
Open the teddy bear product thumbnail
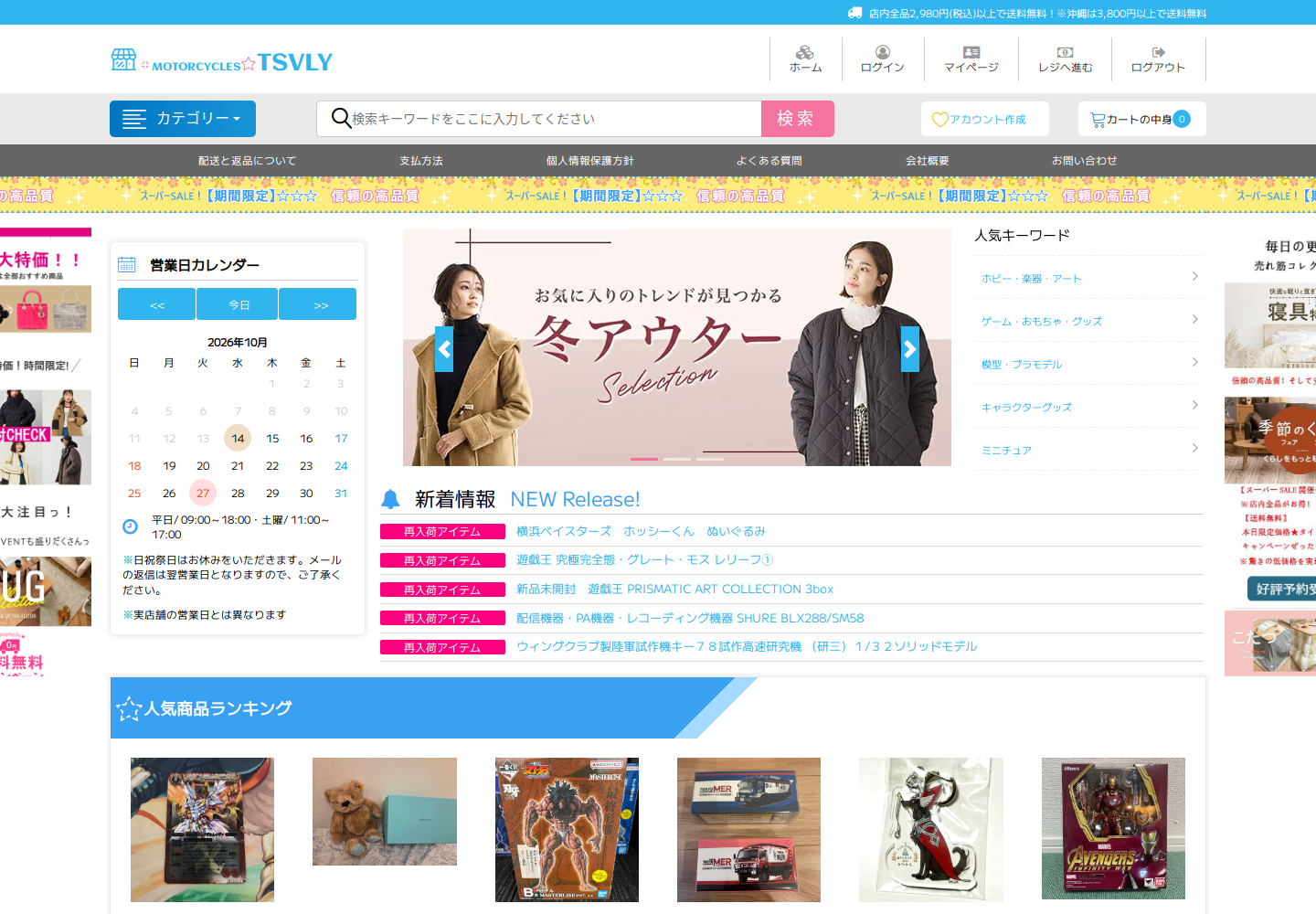coord(385,812)
